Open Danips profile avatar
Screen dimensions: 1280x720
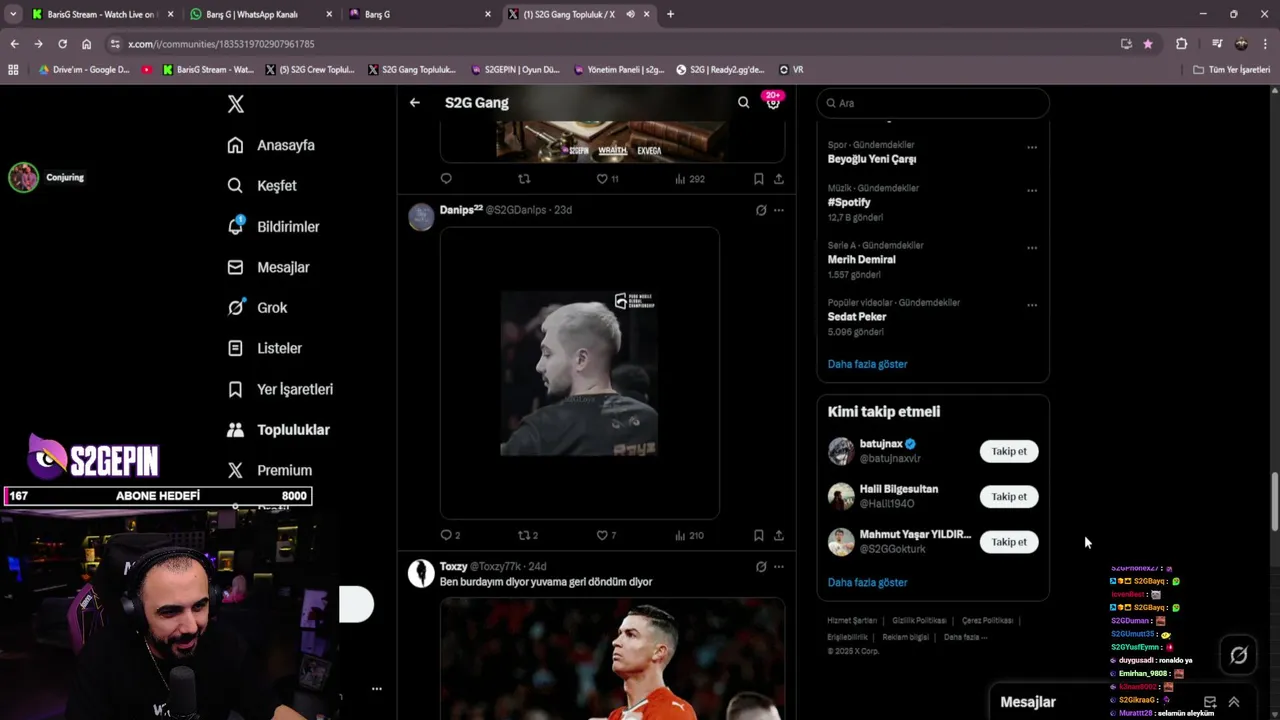(421, 217)
